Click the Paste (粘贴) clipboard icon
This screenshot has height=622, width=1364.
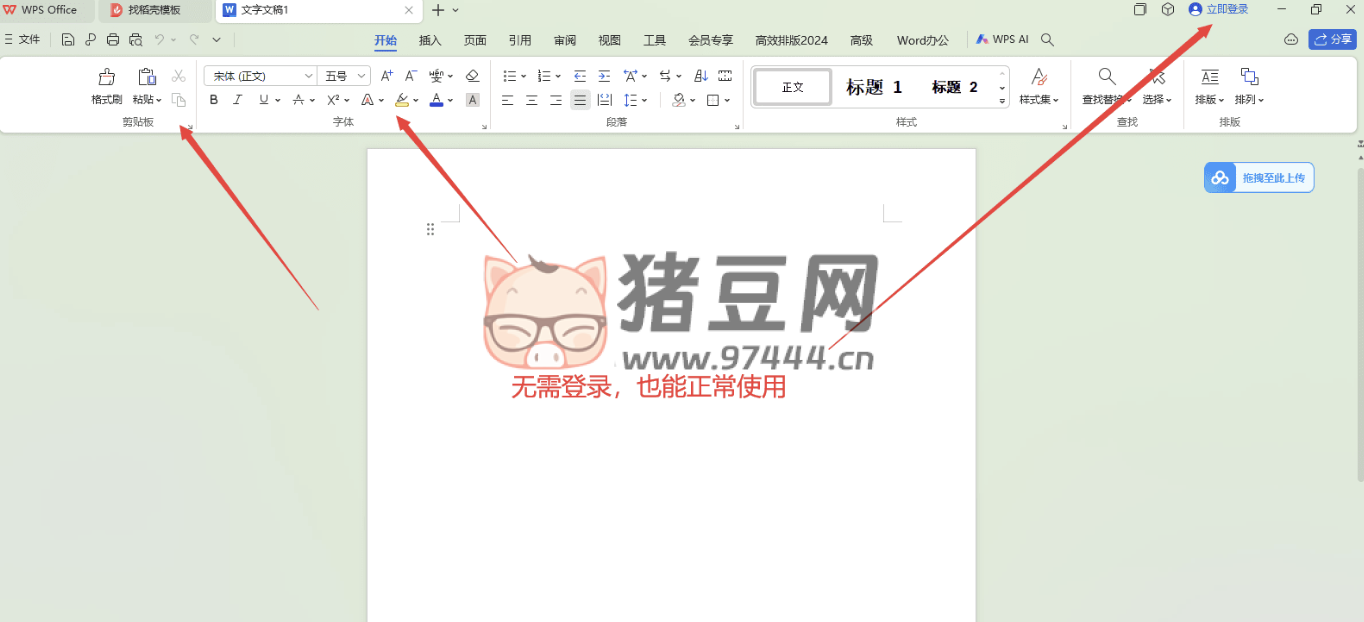pos(147,77)
